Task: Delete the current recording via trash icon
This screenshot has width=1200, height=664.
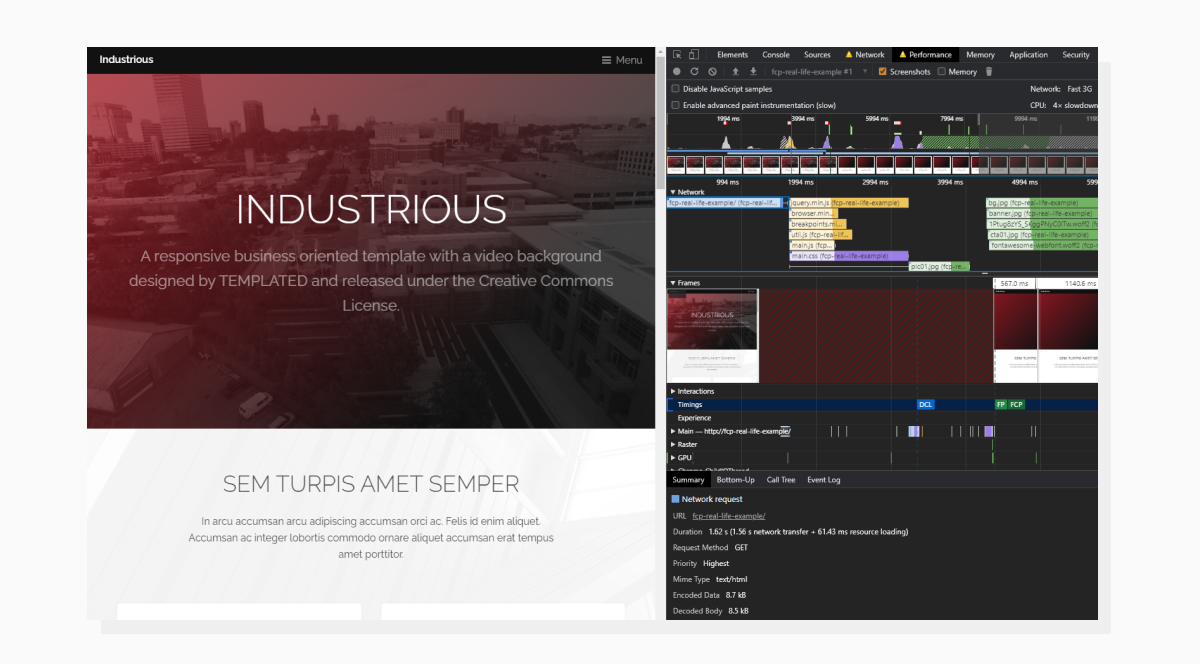Action: 988,72
